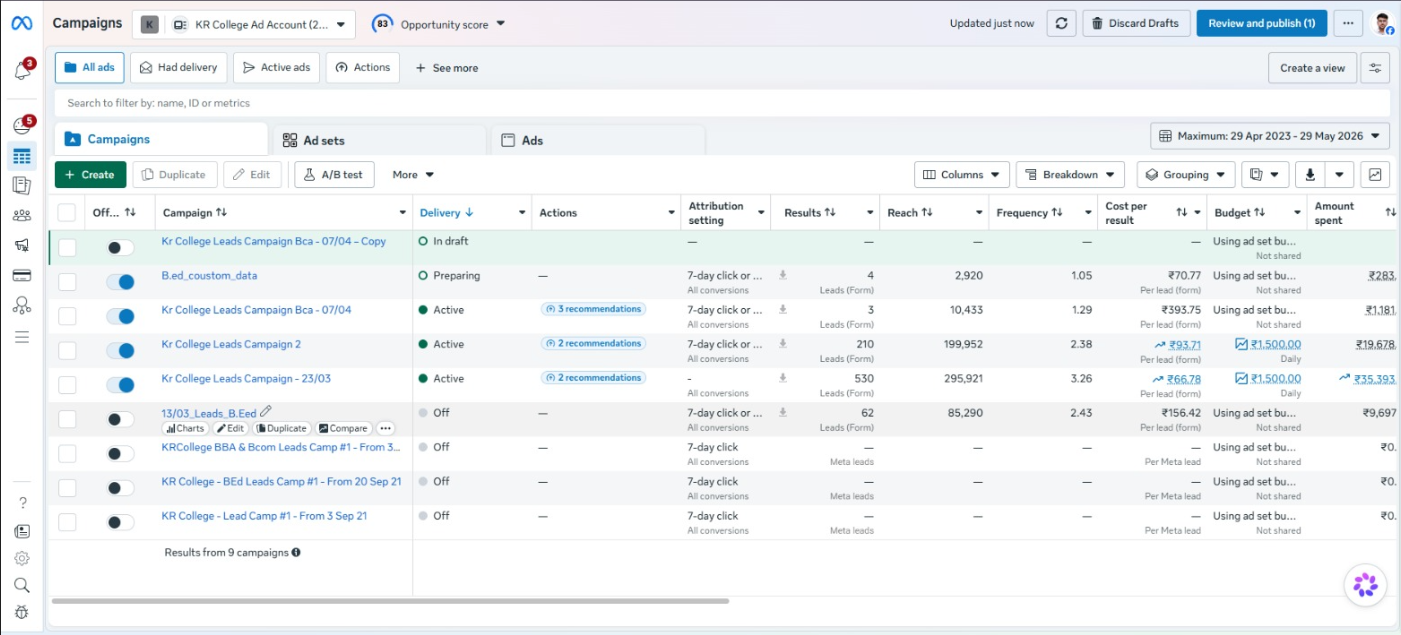Open Advertising settings megaphone icon
1401x635 pixels.
coord(22,245)
